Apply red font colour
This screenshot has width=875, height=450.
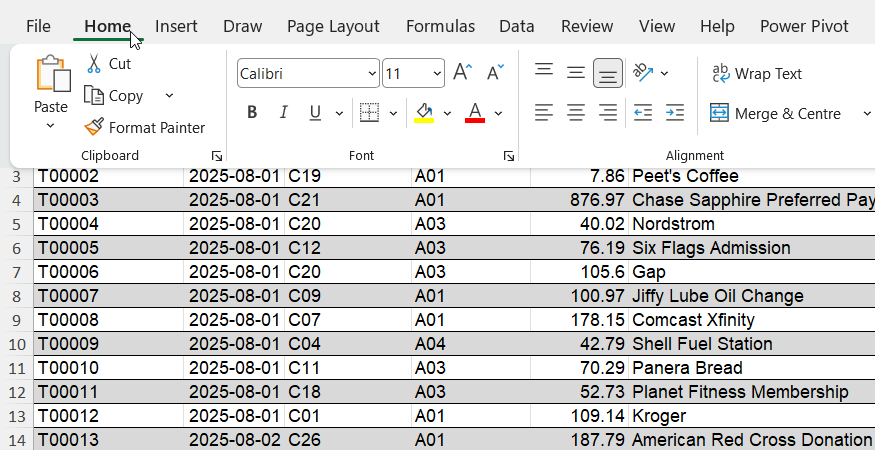pyautogui.click(x=475, y=113)
